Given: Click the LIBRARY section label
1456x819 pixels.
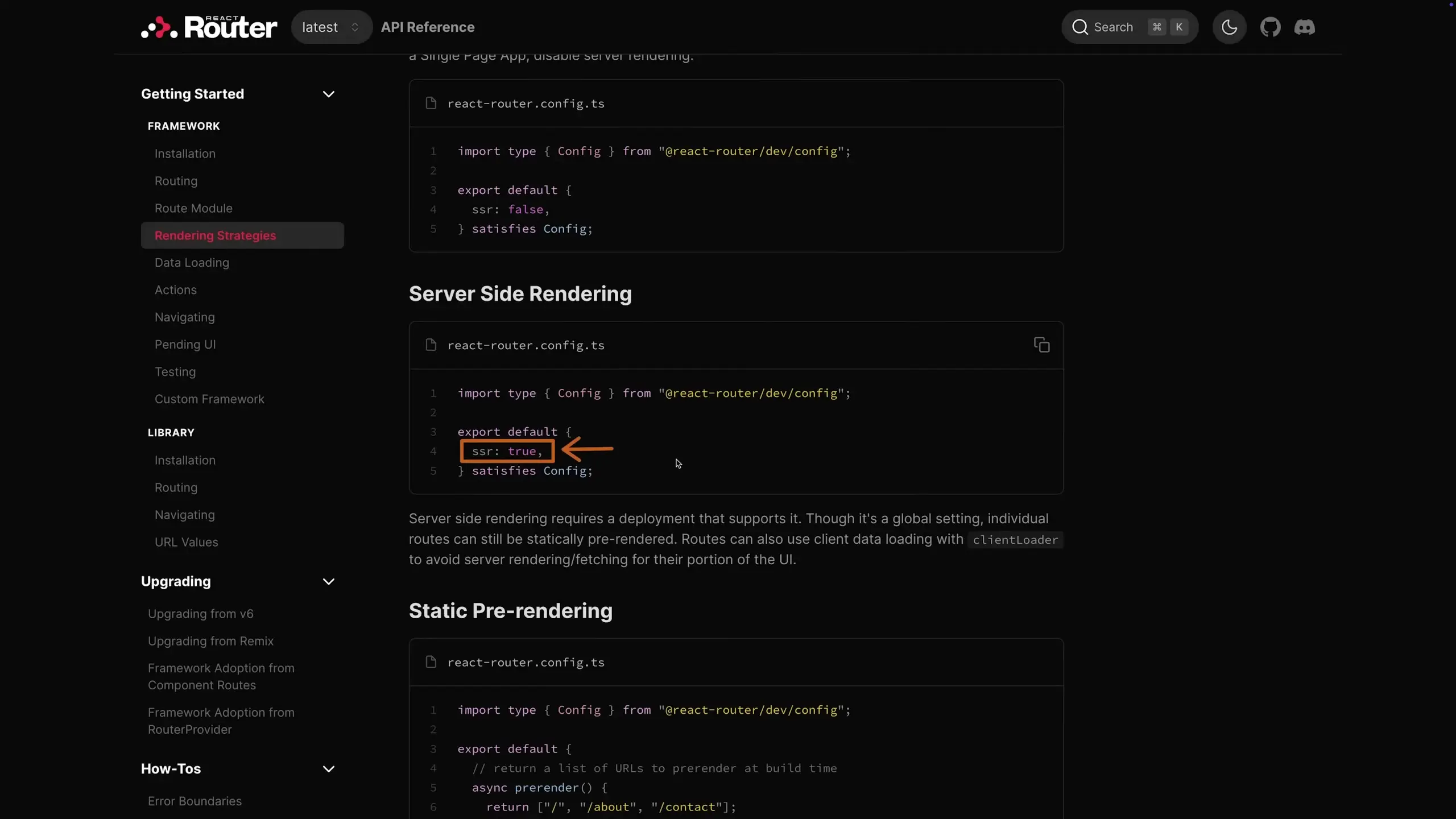Looking at the screenshot, I should 171,433.
